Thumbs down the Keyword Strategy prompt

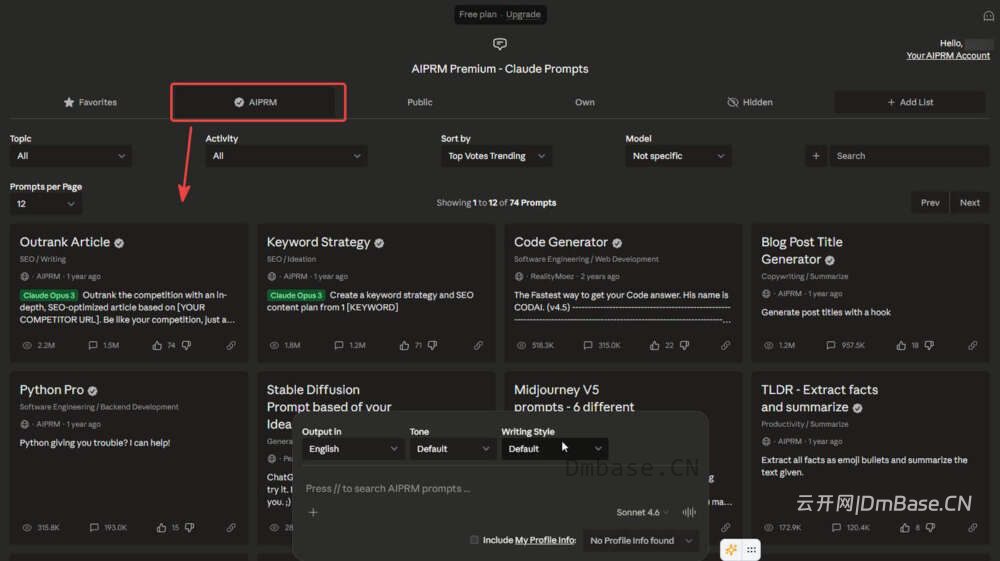tap(432, 345)
